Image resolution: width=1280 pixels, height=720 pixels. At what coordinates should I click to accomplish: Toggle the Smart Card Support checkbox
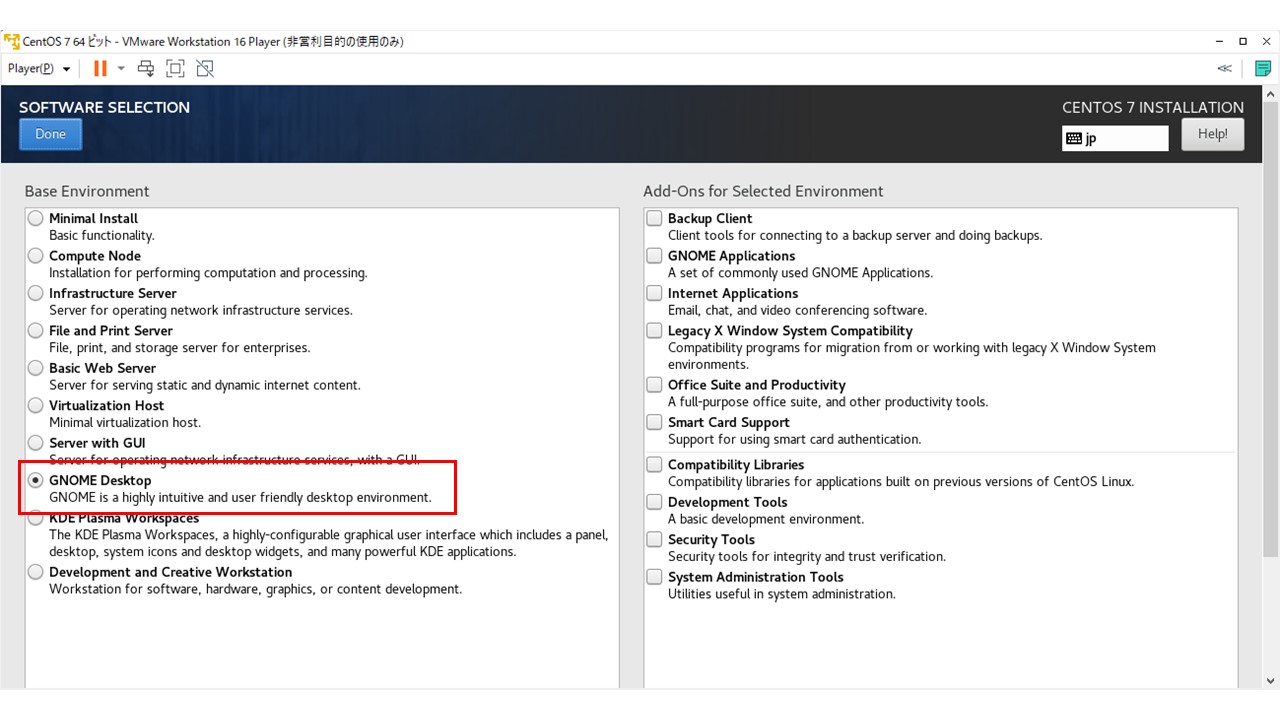pyautogui.click(x=654, y=422)
